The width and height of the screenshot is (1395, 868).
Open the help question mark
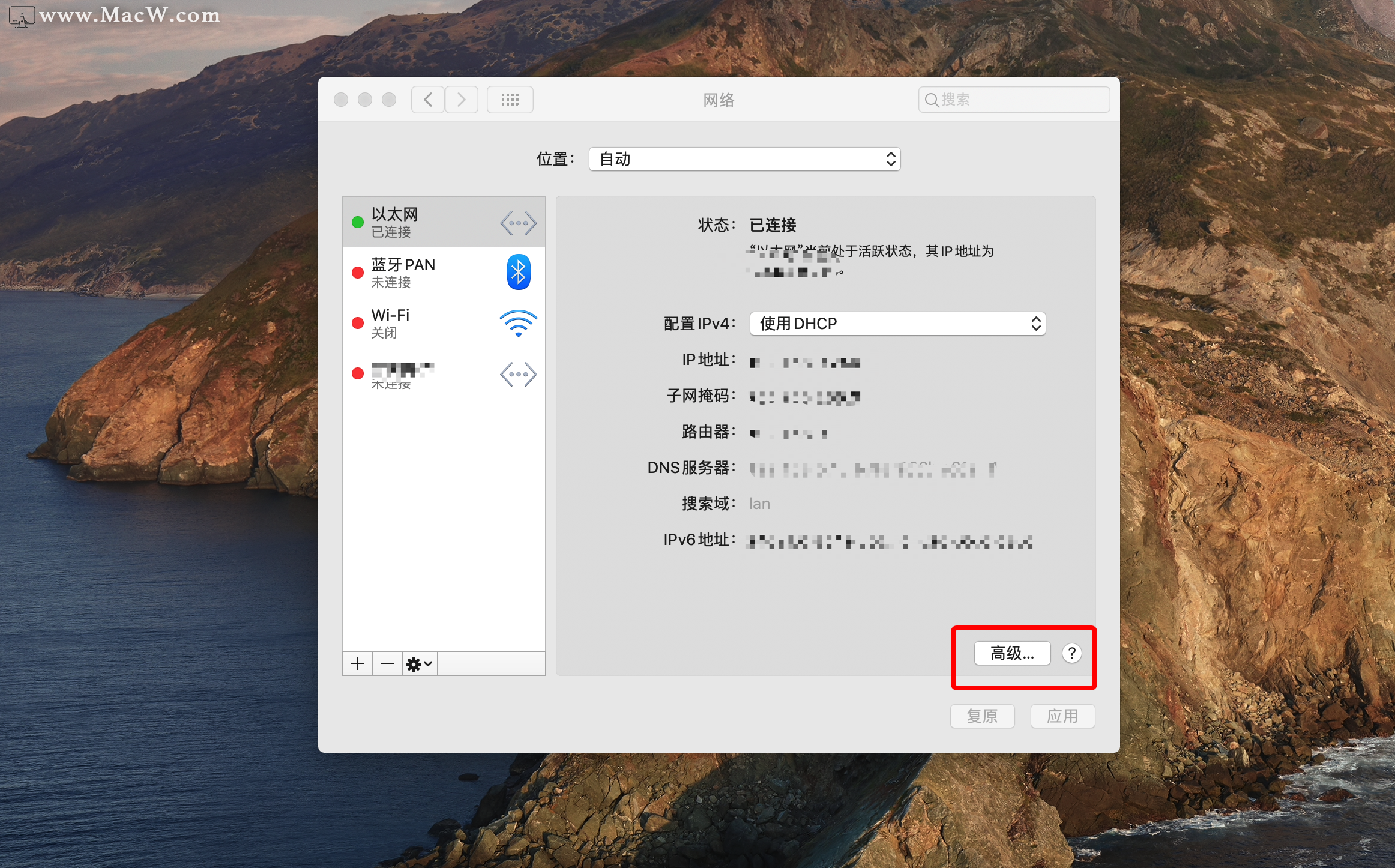pos(1071,653)
